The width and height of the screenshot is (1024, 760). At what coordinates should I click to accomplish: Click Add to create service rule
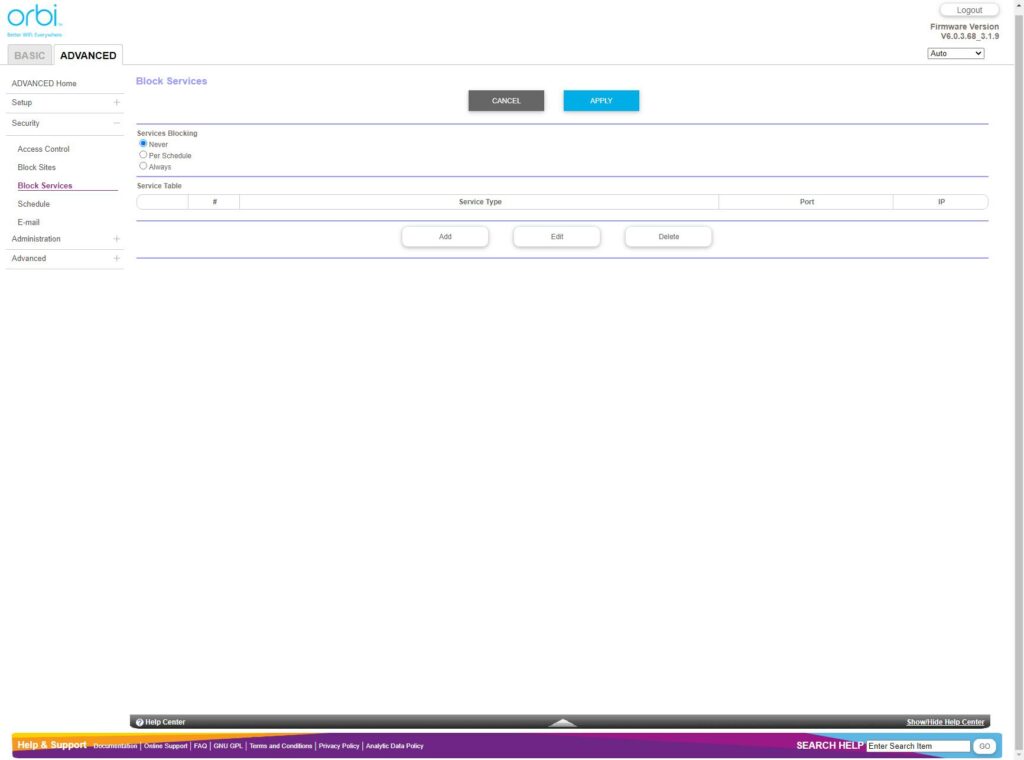[x=445, y=237]
